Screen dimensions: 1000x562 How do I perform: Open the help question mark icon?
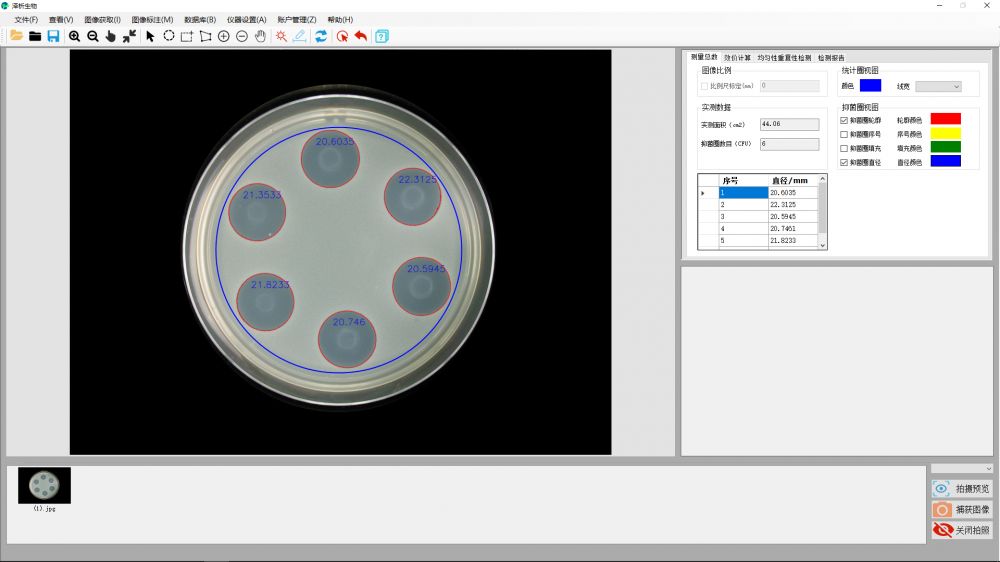(x=381, y=36)
